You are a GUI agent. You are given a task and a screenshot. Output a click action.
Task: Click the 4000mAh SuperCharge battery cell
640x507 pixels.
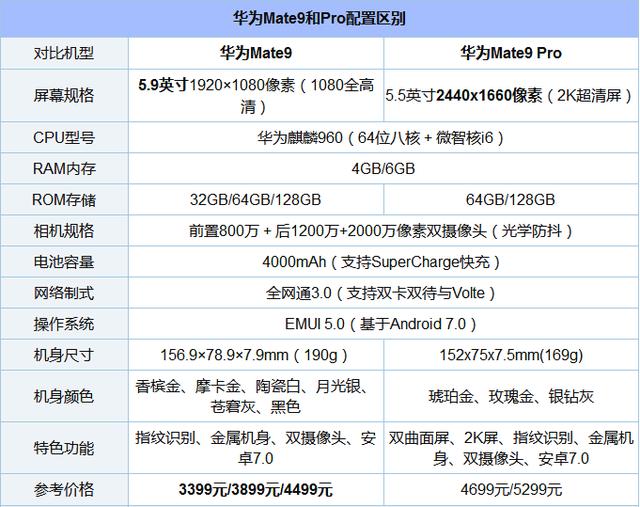click(x=381, y=262)
